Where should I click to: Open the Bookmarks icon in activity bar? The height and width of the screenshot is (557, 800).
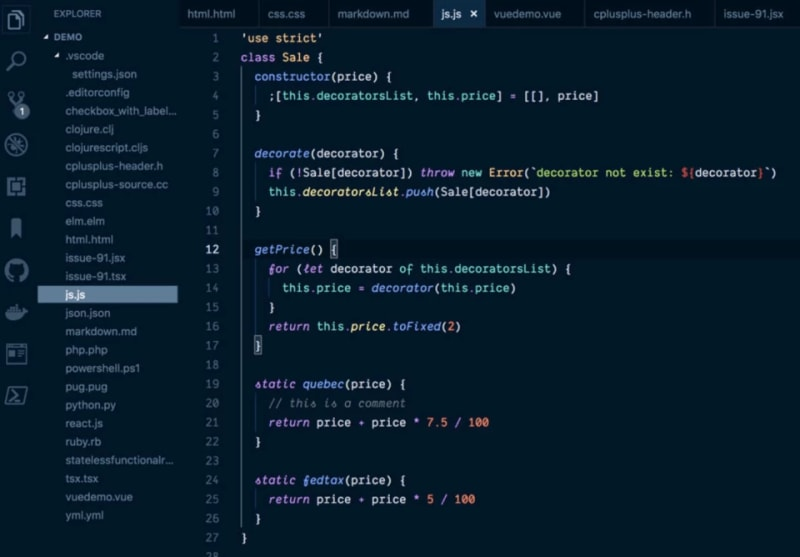tap(16, 228)
